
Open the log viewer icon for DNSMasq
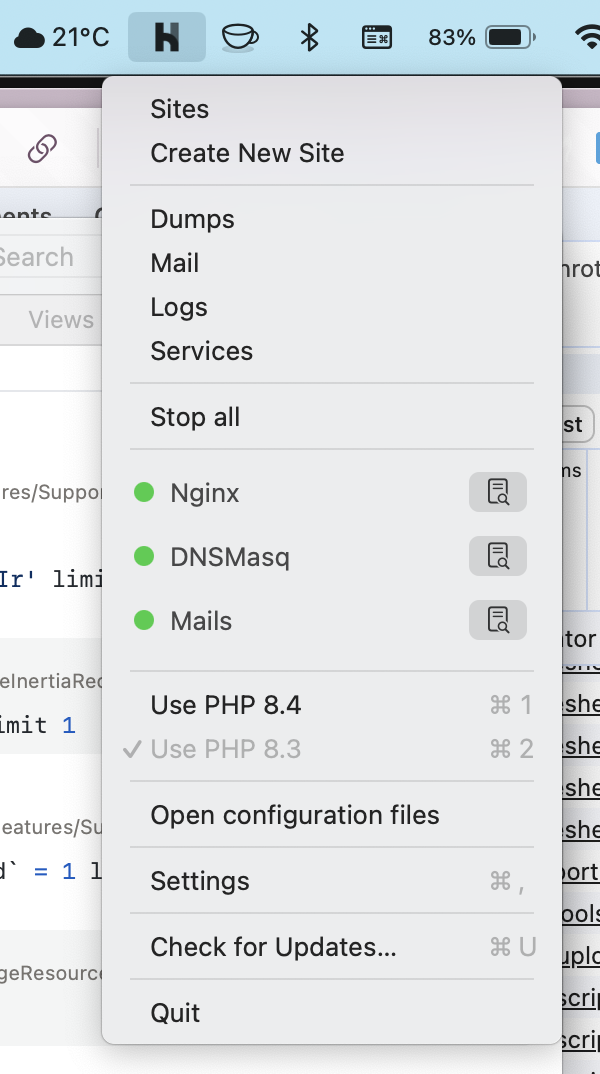[x=498, y=556]
